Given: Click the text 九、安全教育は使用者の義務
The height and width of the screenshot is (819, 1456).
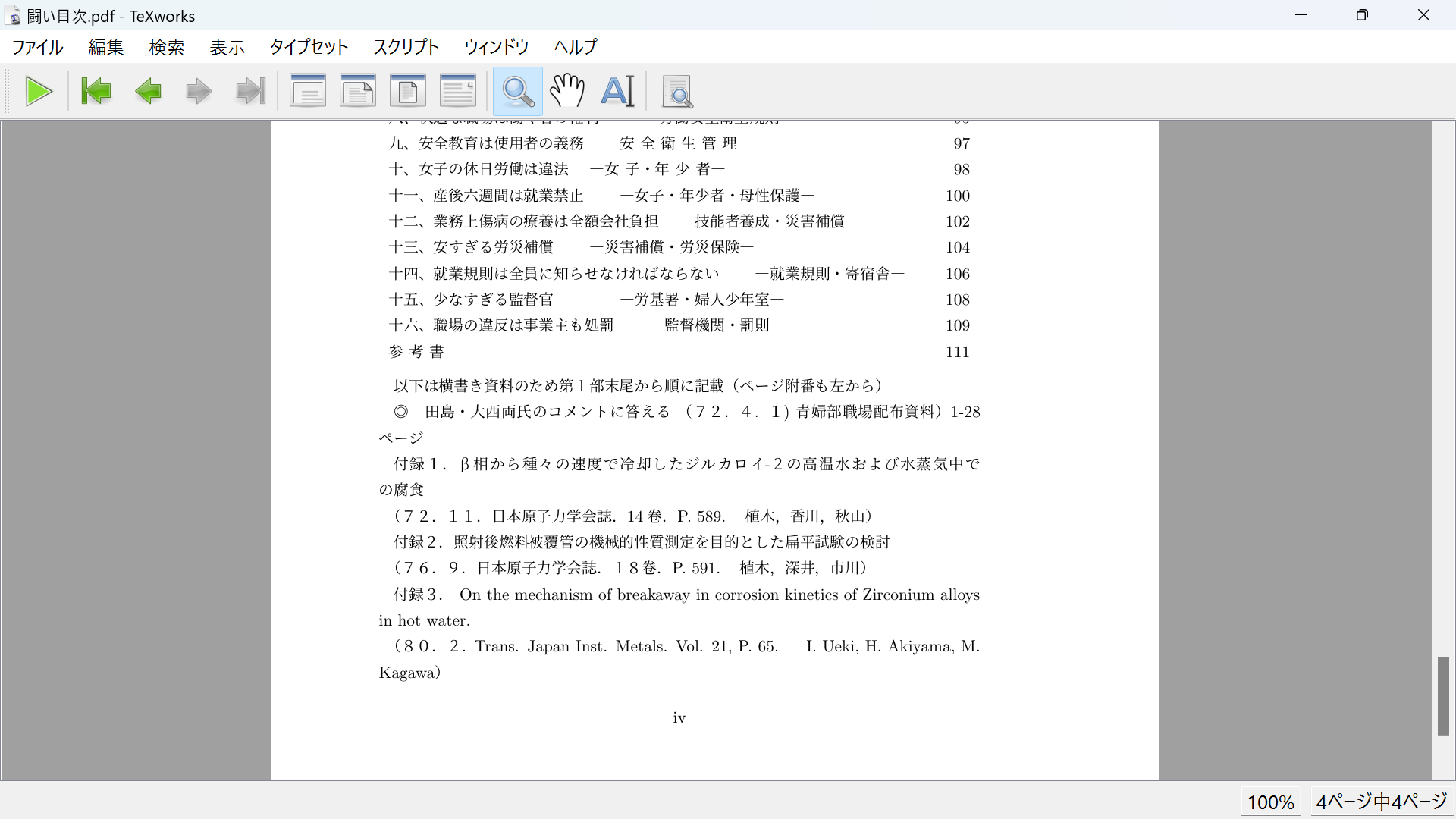Looking at the screenshot, I should [x=486, y=143].
